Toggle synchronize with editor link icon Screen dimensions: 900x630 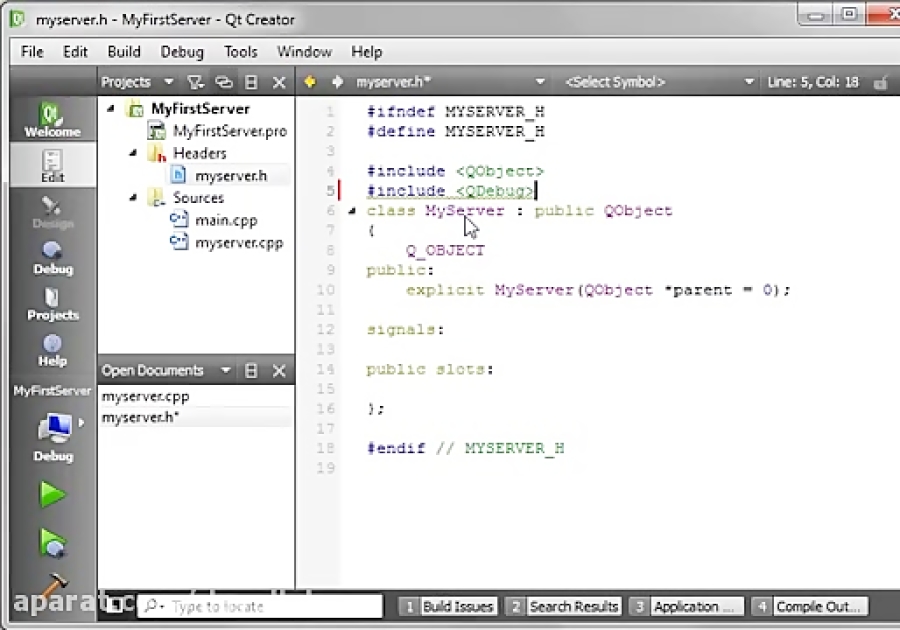224,82
